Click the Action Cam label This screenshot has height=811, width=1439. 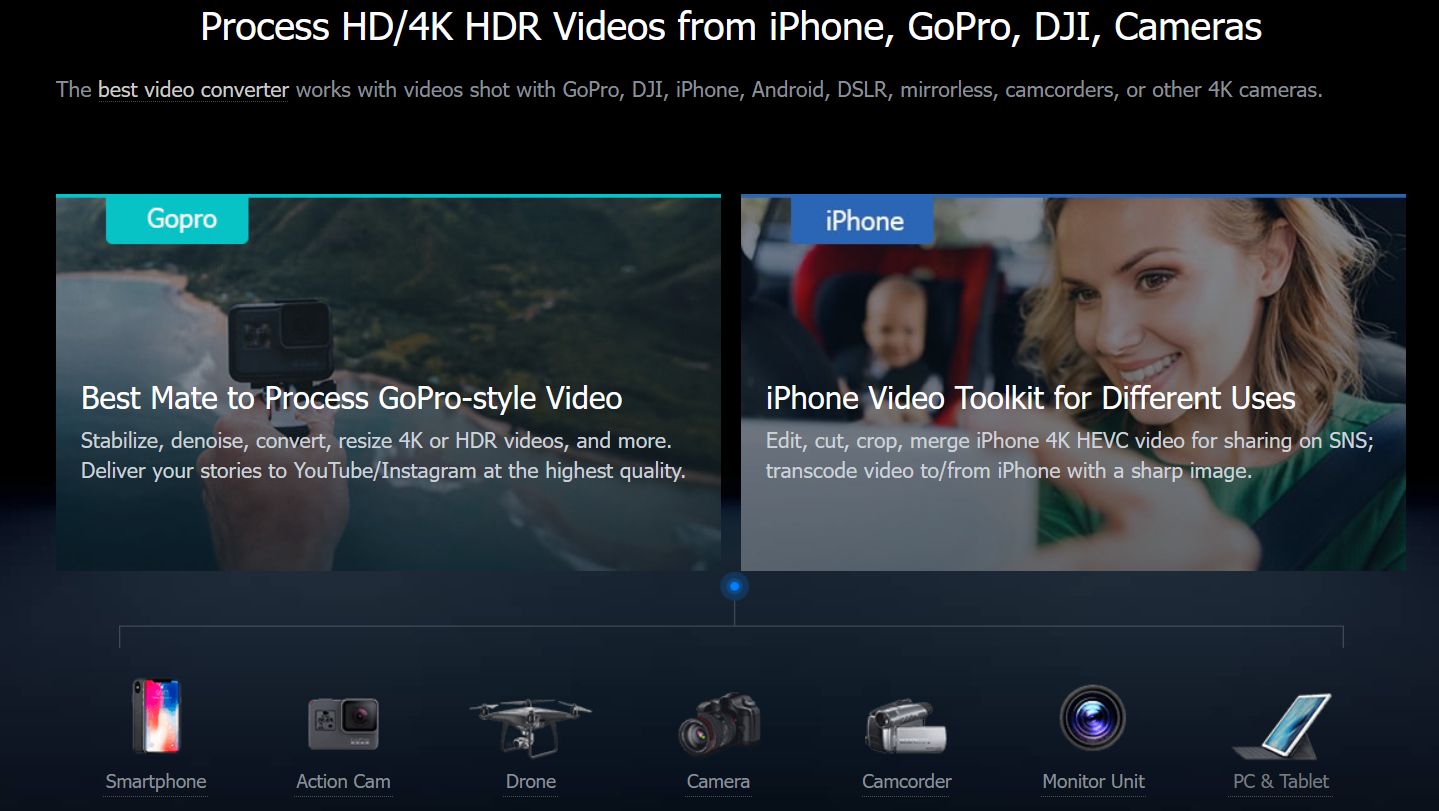(343, 782)
